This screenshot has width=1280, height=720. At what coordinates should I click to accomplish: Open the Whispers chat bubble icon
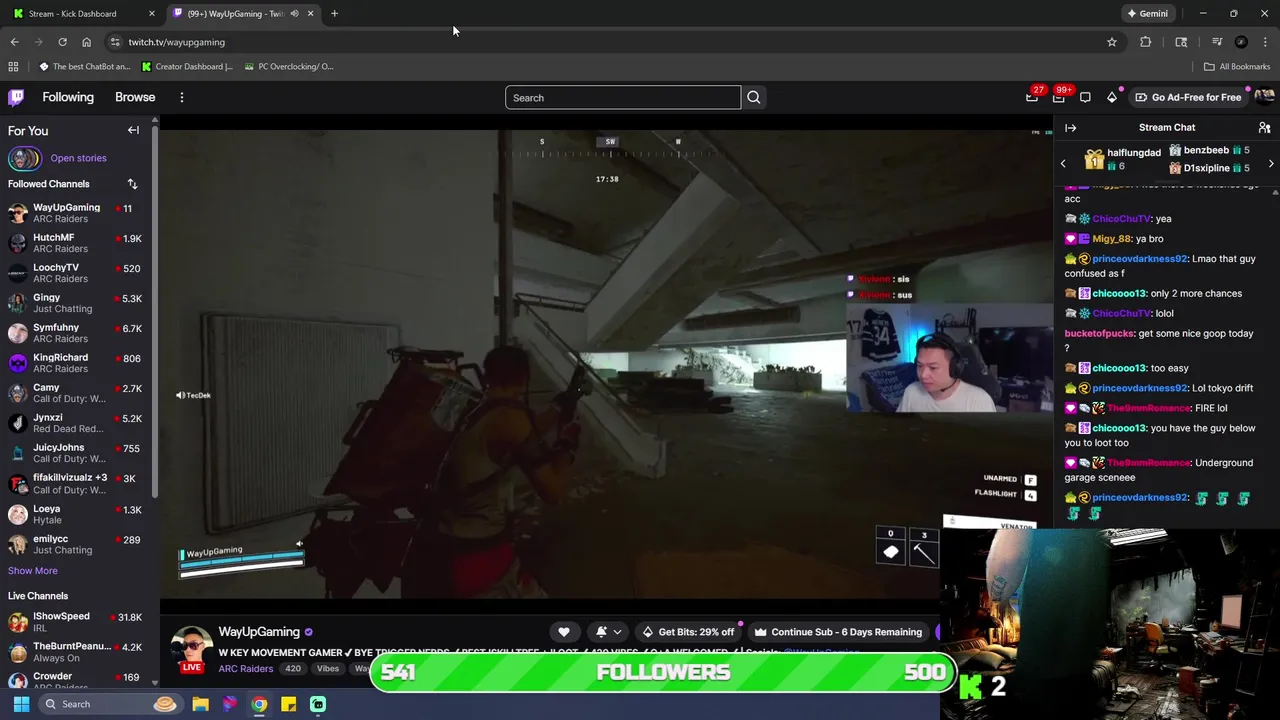[1085, 97]
